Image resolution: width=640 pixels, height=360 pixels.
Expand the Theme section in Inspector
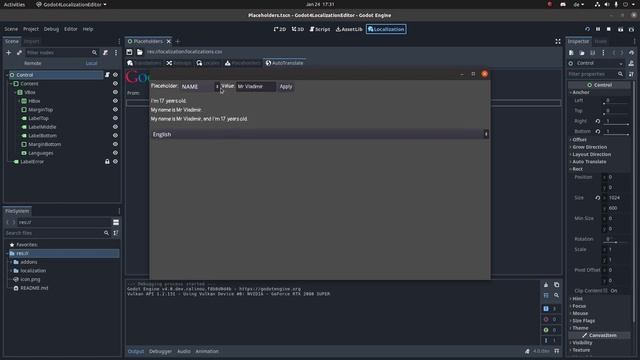[580, 328]
